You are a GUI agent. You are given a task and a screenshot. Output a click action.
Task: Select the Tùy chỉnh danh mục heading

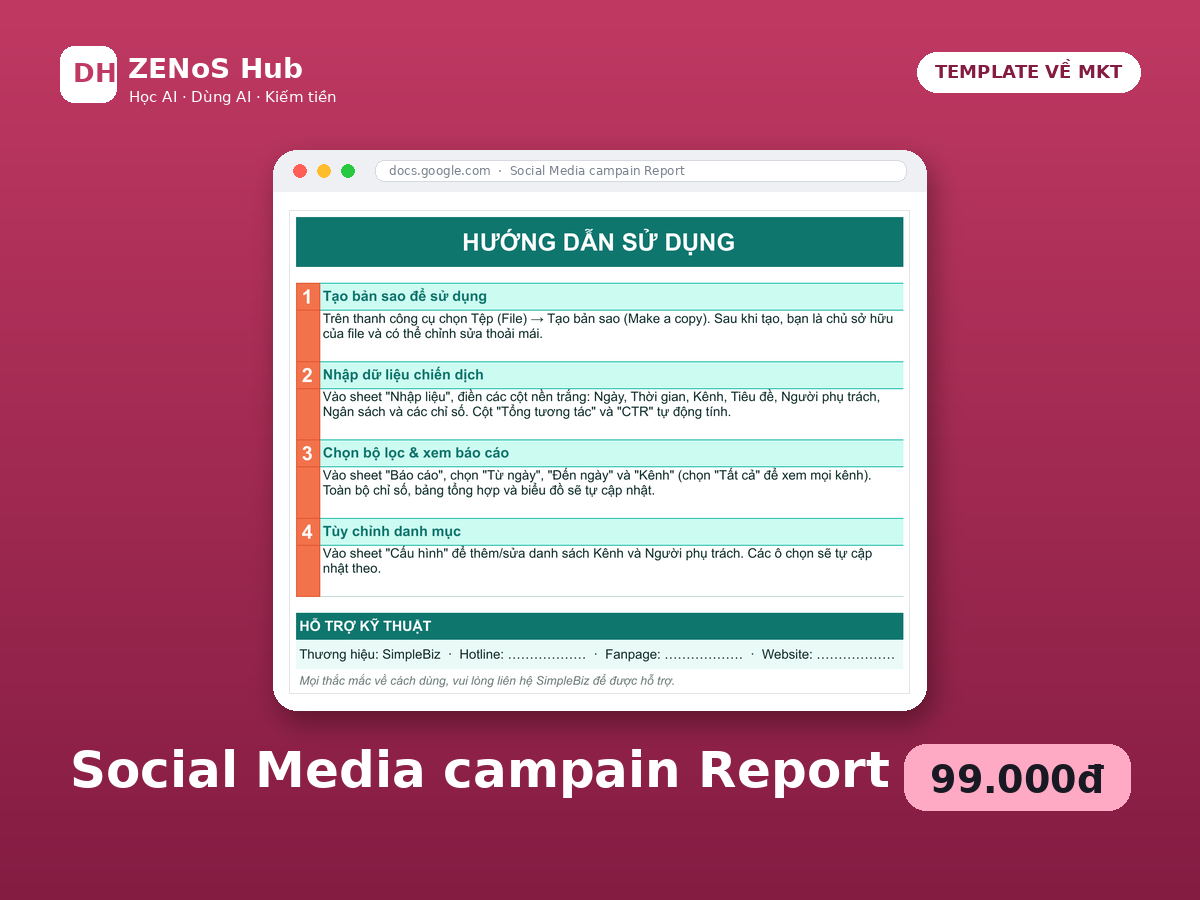[x=392, y=532]
